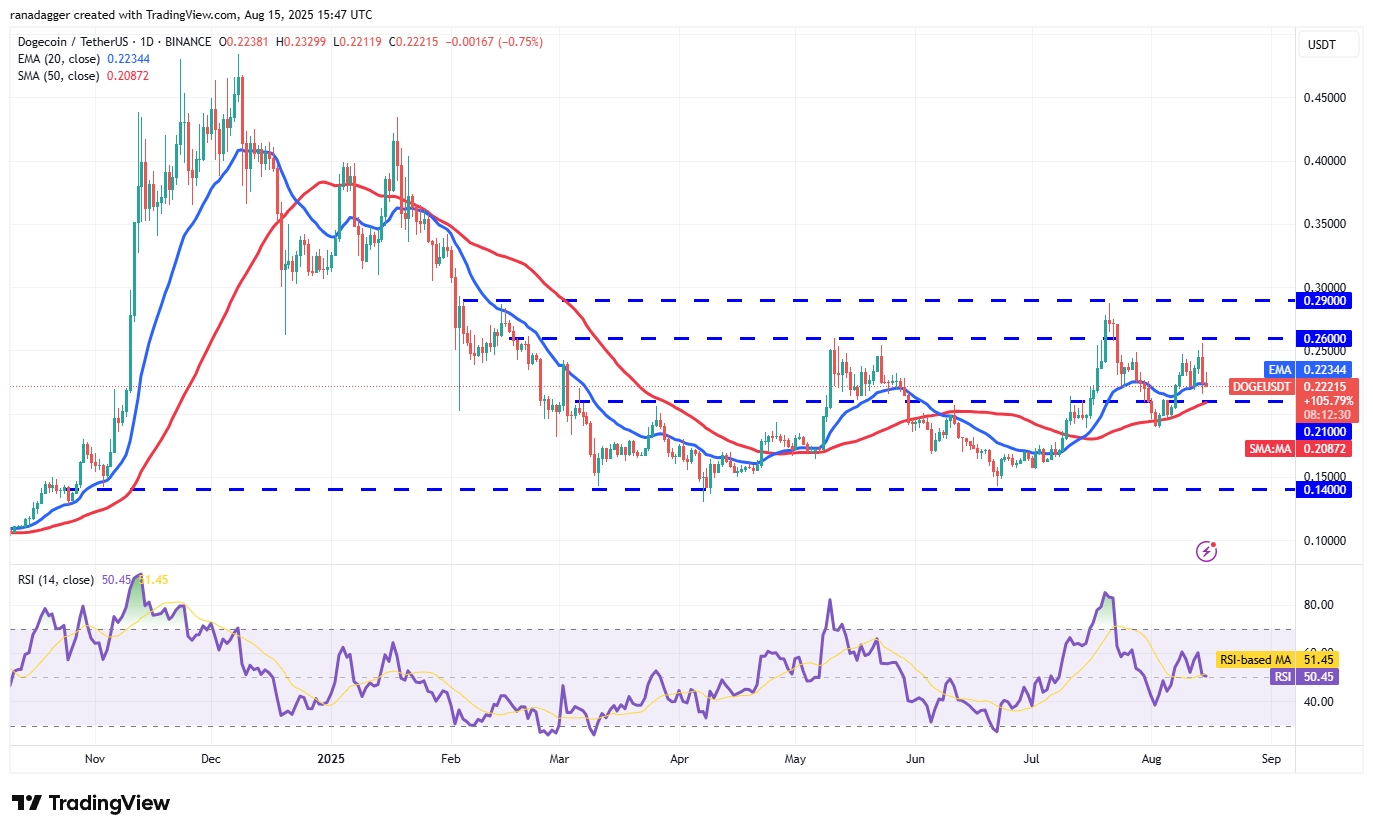Click the TradingView logo at bottom left
Viewport: 1373px width, 833px height.
pos(91,803)
